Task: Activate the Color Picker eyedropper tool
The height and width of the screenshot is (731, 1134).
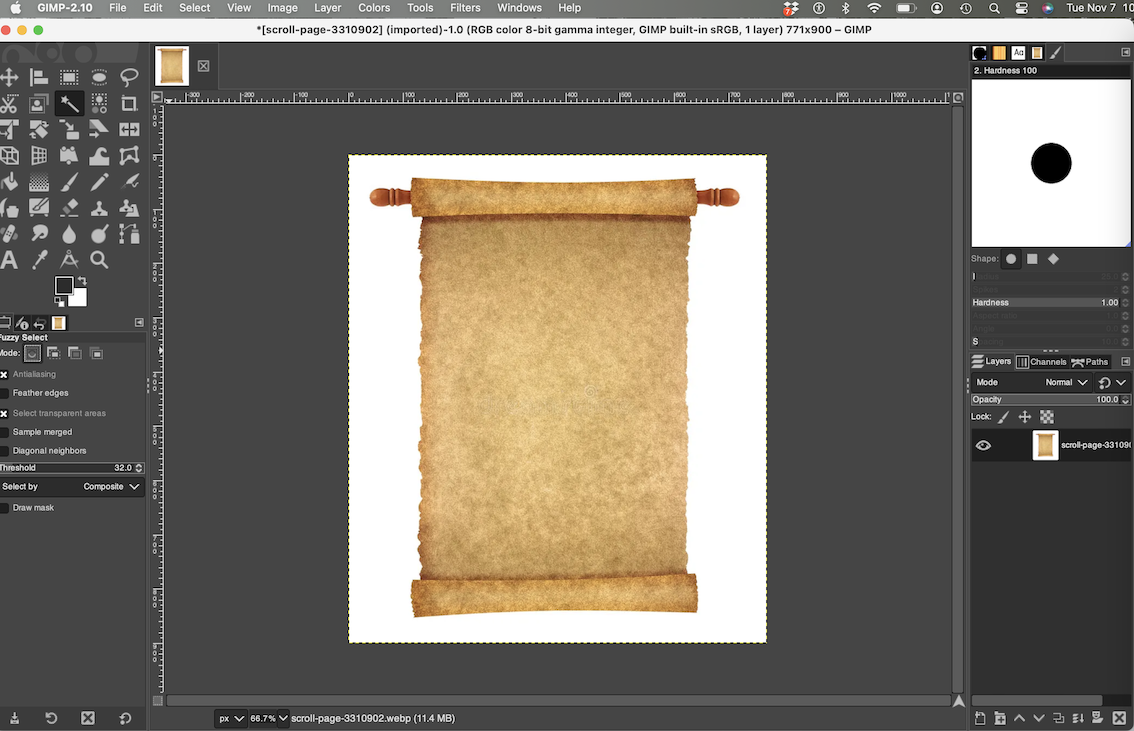Action: [x=40, y=260]
